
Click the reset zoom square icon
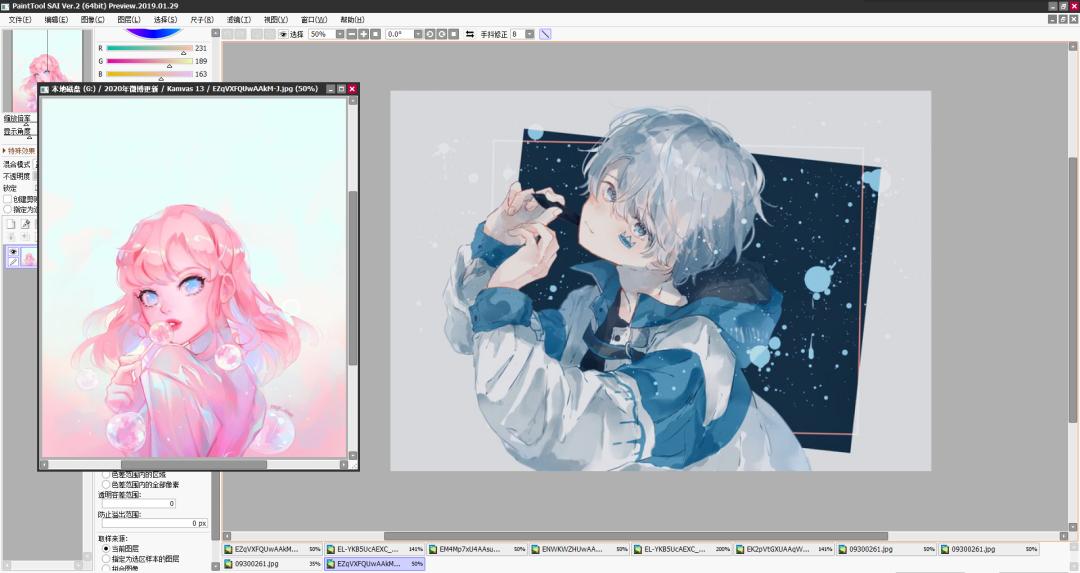click(x=375, y=34)
